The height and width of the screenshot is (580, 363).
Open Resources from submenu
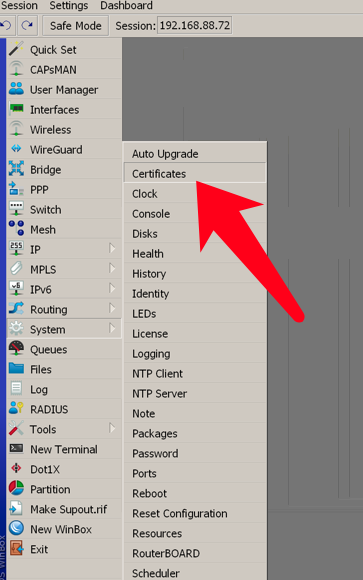[195, 533]
